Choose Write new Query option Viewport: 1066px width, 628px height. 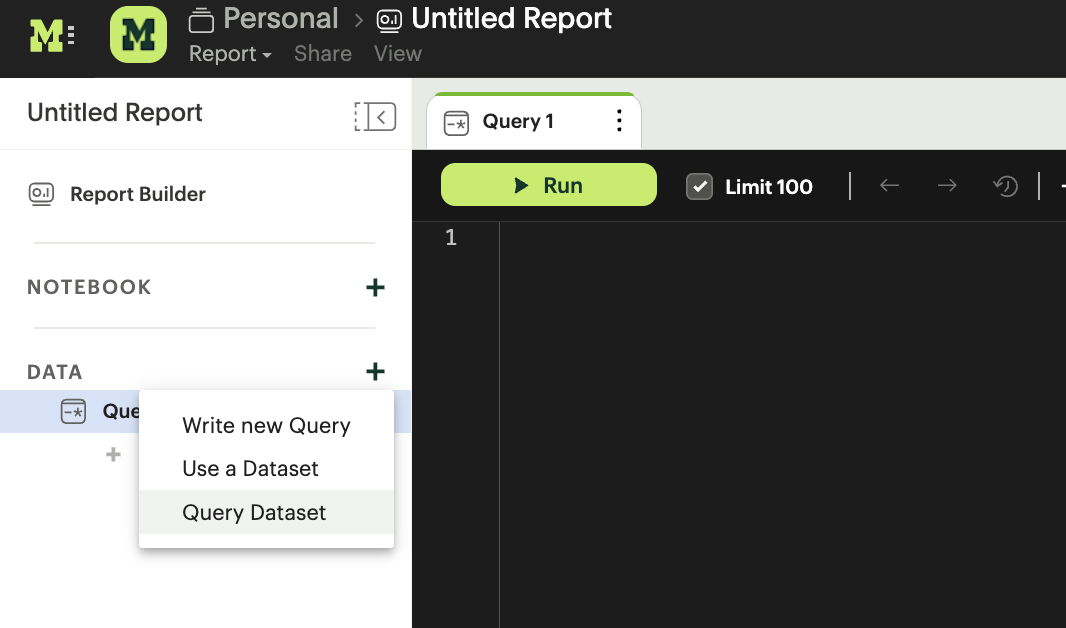pos(266,425)
